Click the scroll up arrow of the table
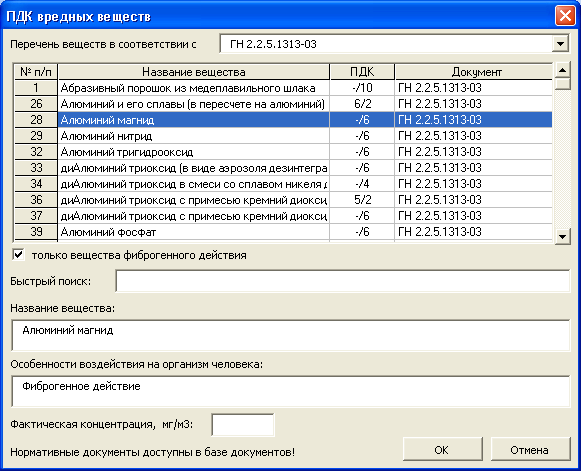The width and height of the screenshot is (581, 471). [562, 70]
